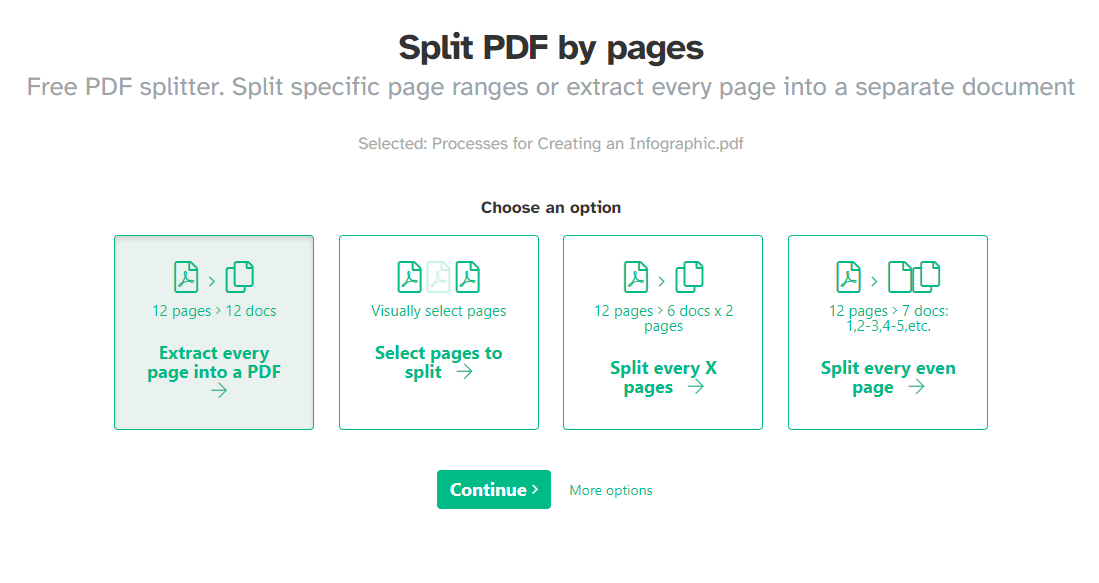Image resolution: width=1099 pixels, height=583 pixels.
Task: Click the PDF file icon in Extract every page card
Action: click(187, 276)
